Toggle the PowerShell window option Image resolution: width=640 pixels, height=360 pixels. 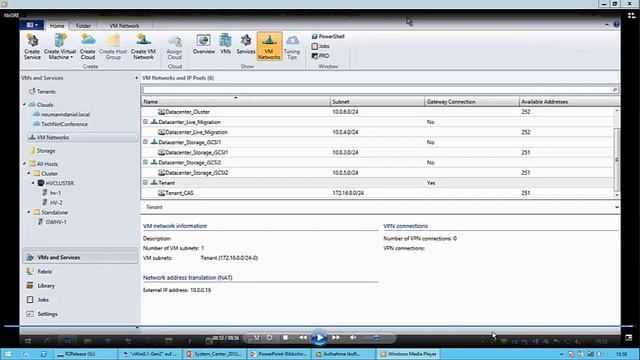[x=328, y=36]
